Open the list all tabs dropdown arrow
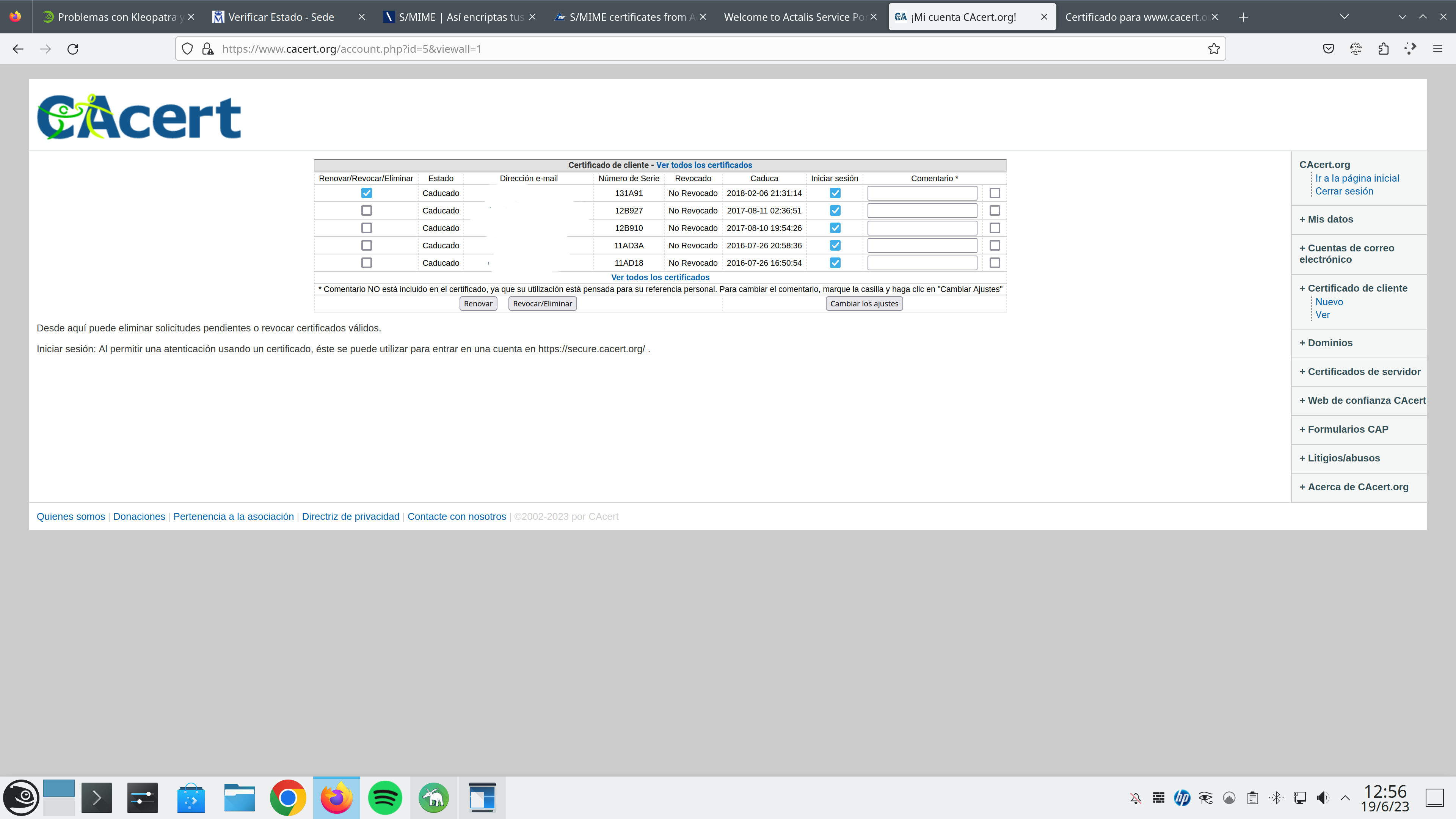The height and width of the screenshot is (819, 1456). [x=1345, y=17]
